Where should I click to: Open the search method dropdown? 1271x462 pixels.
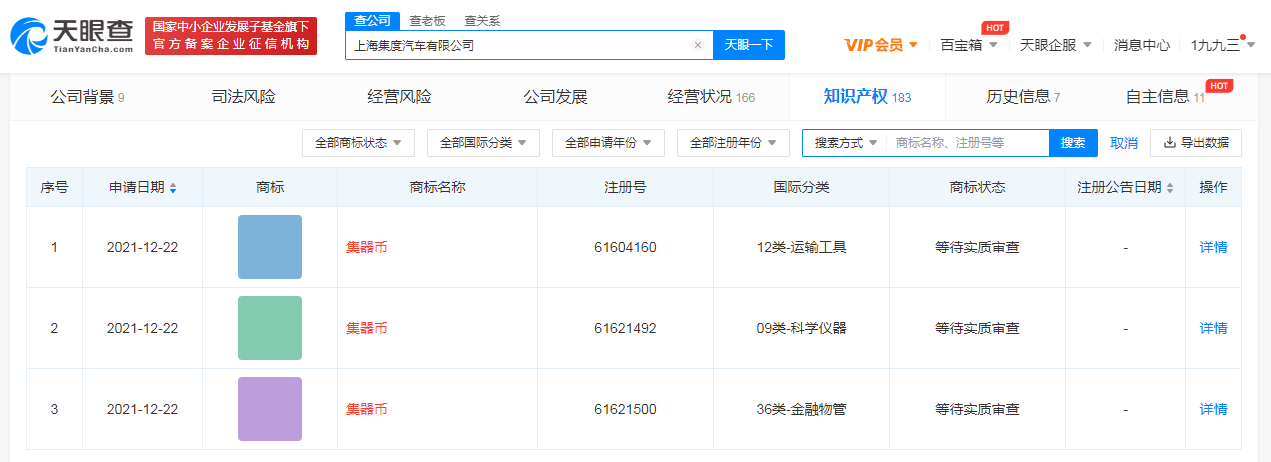[845, 143]
